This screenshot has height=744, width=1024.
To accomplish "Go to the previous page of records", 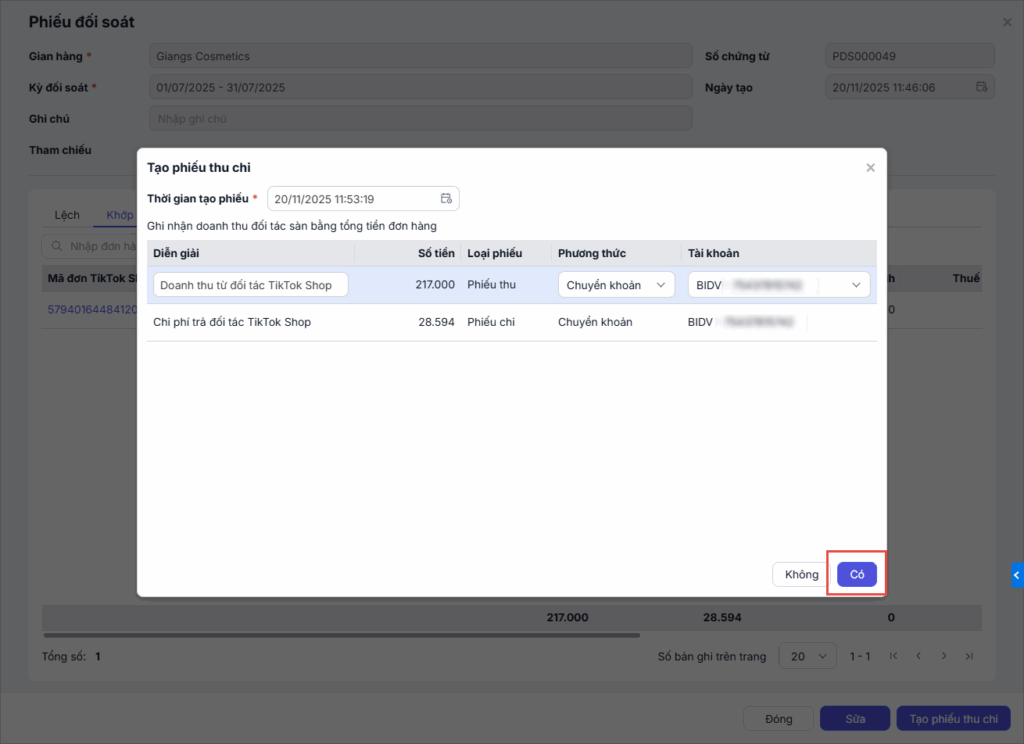I will coord(919,656).
